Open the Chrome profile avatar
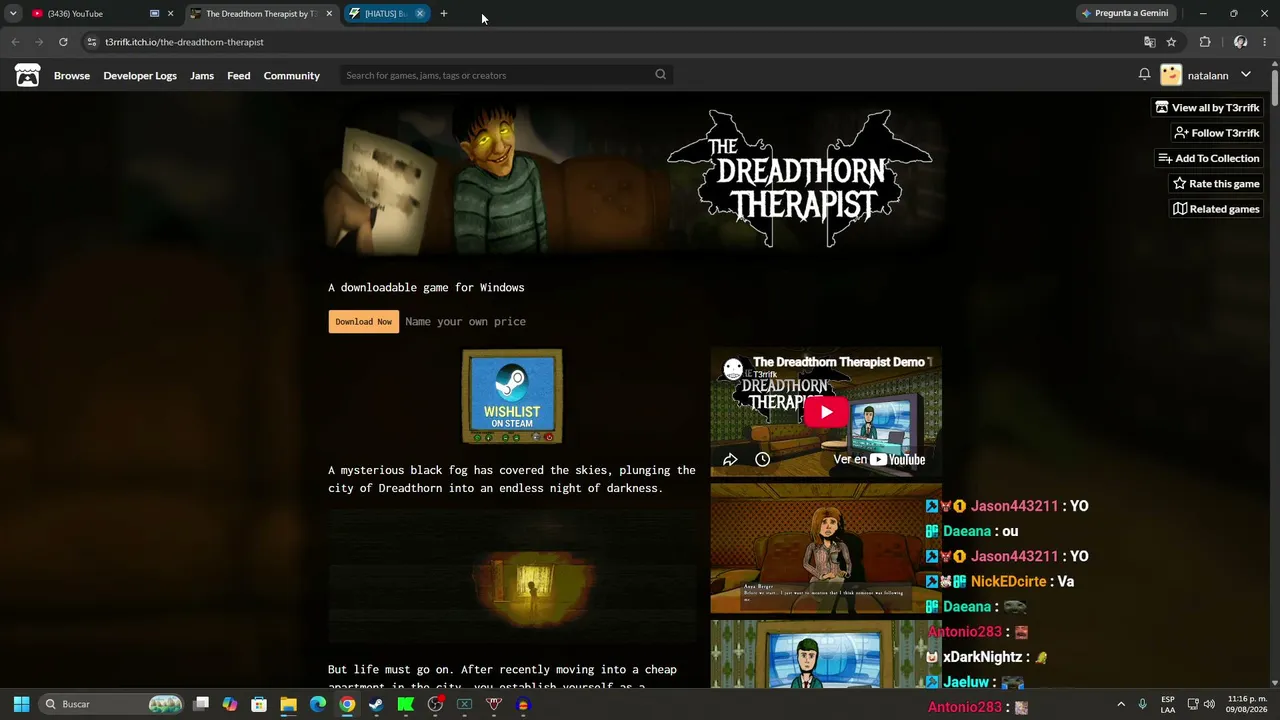The width and height of the screenshot is (1280, 720). pos(1240,42)
